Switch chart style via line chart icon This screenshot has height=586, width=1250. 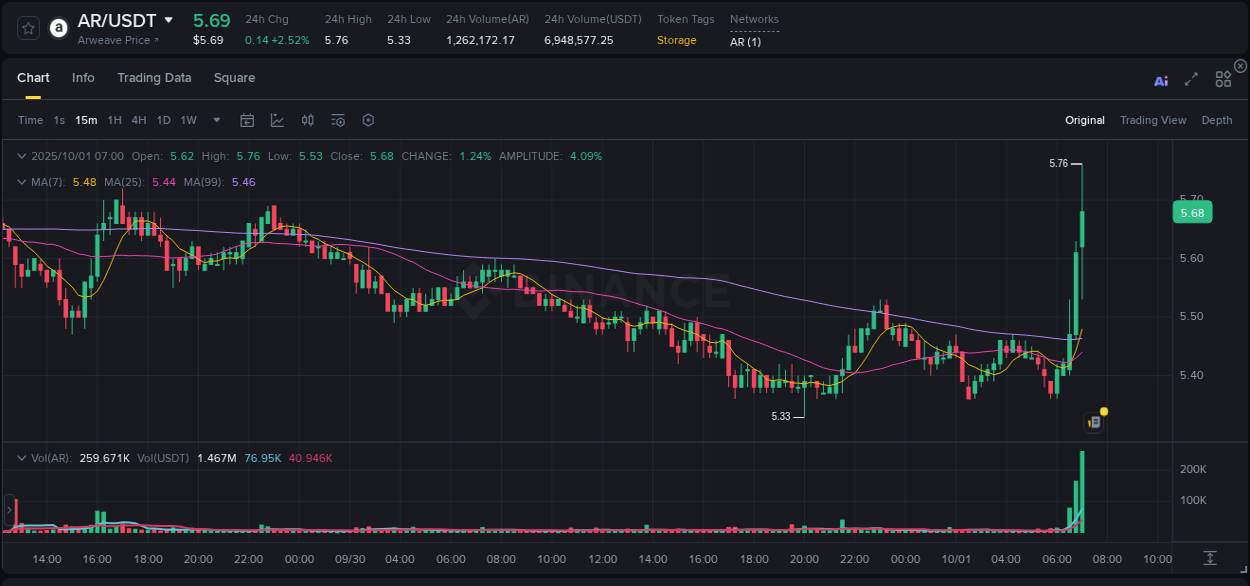277,120
